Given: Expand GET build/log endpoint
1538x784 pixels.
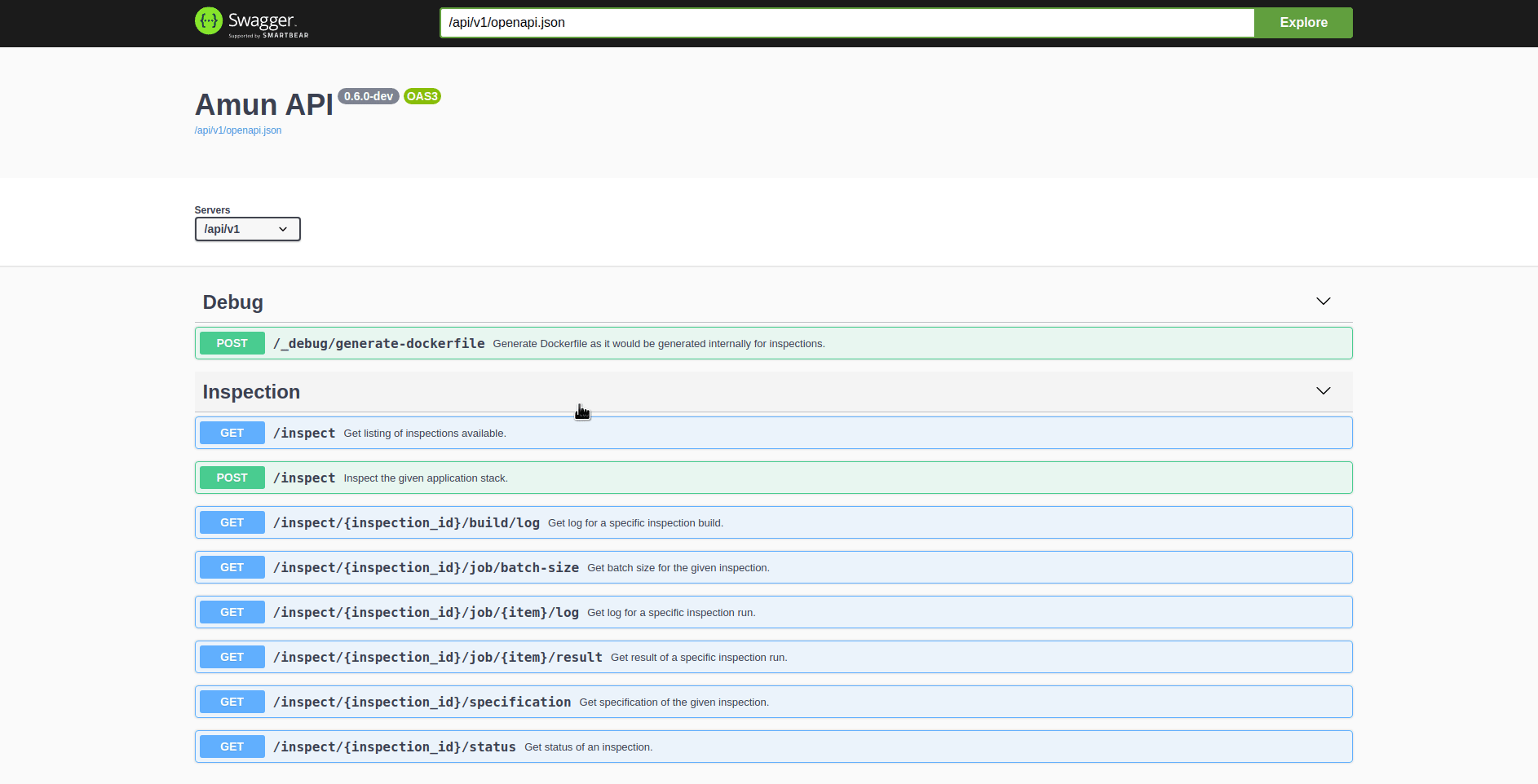Looking at the screenshot, I should coord(773,522).
